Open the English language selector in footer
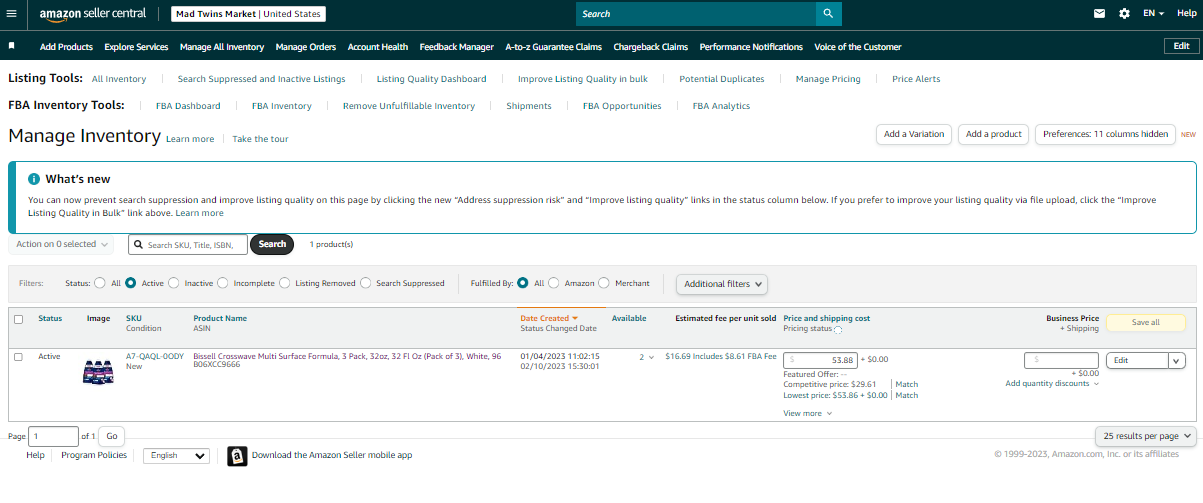This screenshot has height=503, width=1203. click(x=177, y=456)
